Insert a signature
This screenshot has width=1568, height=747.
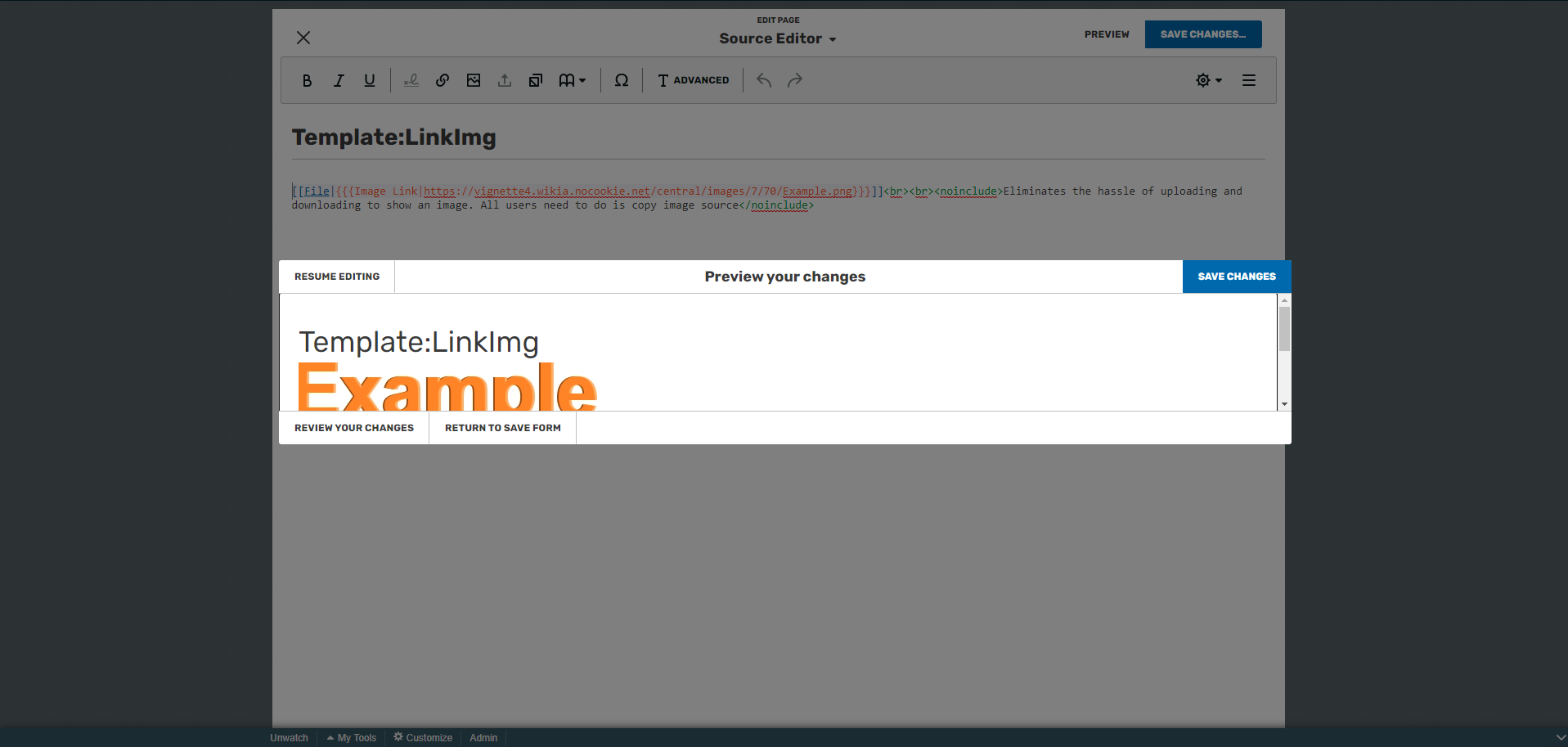(411, 80)
